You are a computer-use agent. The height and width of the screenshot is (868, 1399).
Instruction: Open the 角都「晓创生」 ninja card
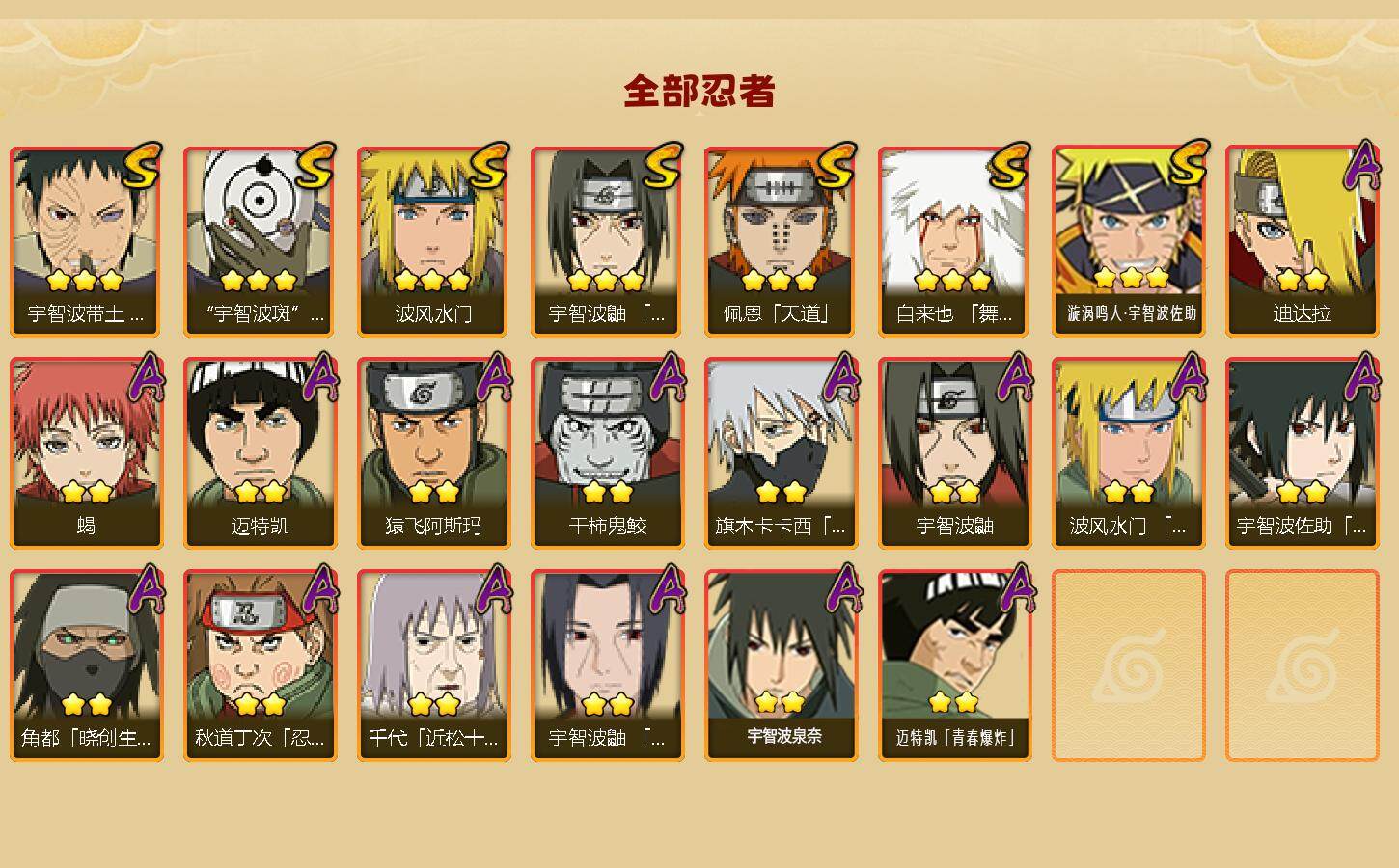point(86,665)
